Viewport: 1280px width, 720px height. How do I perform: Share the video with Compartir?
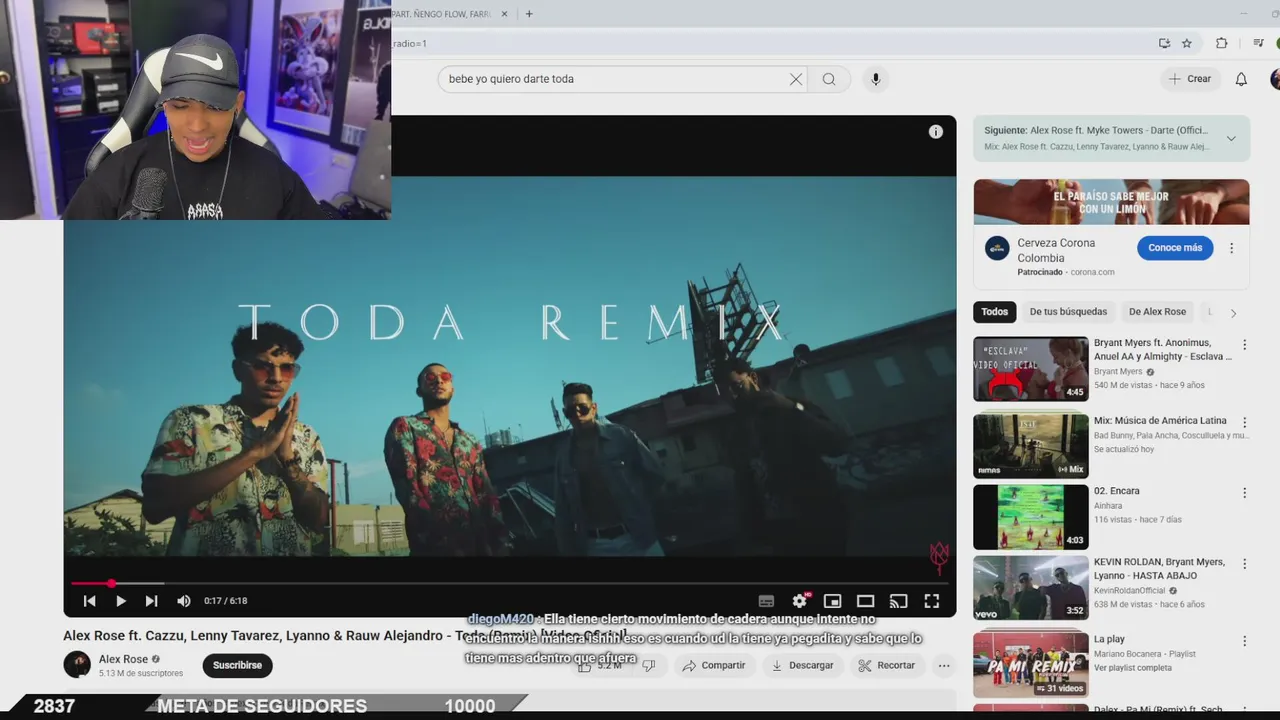[x=714, y=665]
